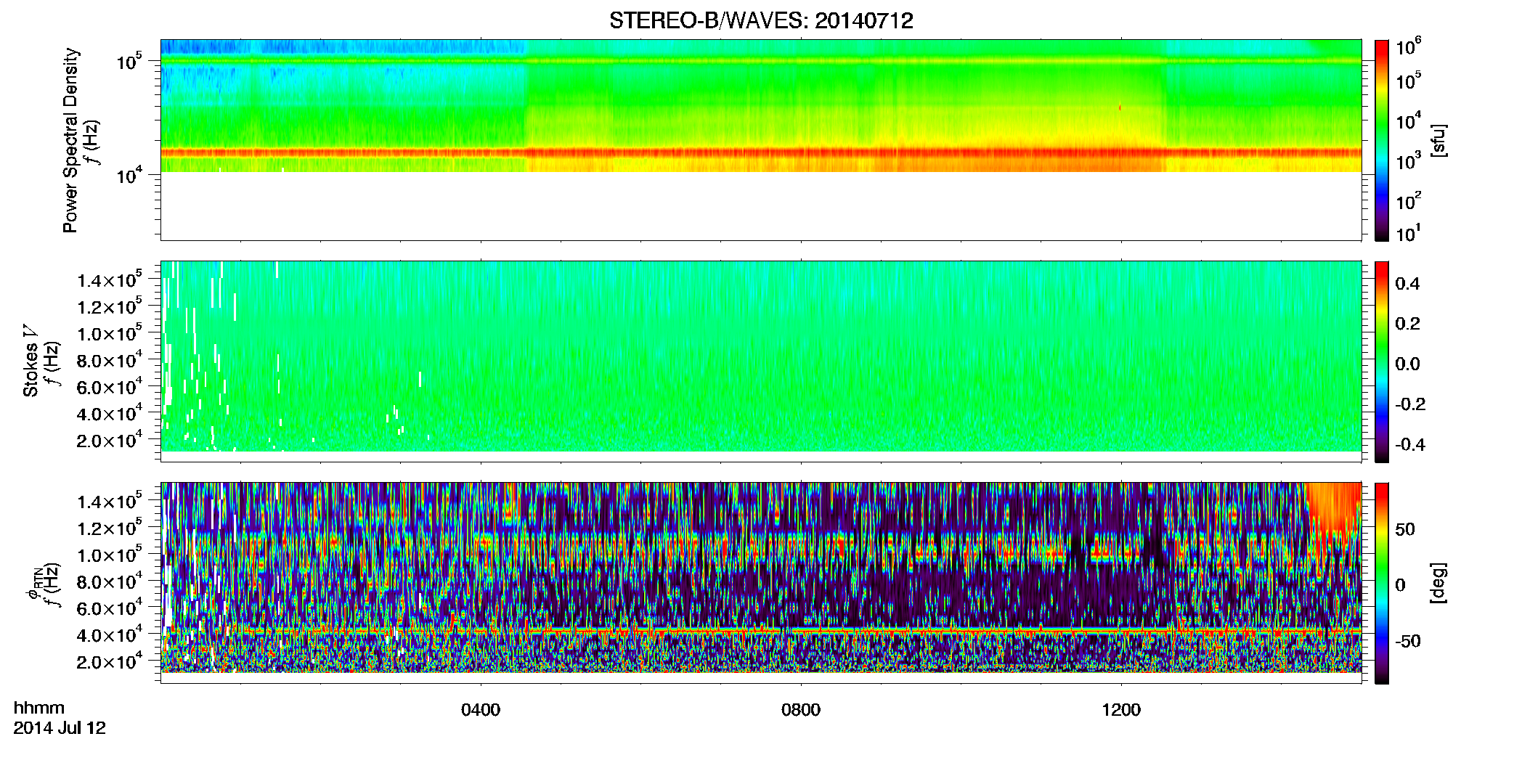Click the 10^6 tick on the sfu color bar
Image resolution: width=1522 pixels, height=784 pixels.
1409,48
